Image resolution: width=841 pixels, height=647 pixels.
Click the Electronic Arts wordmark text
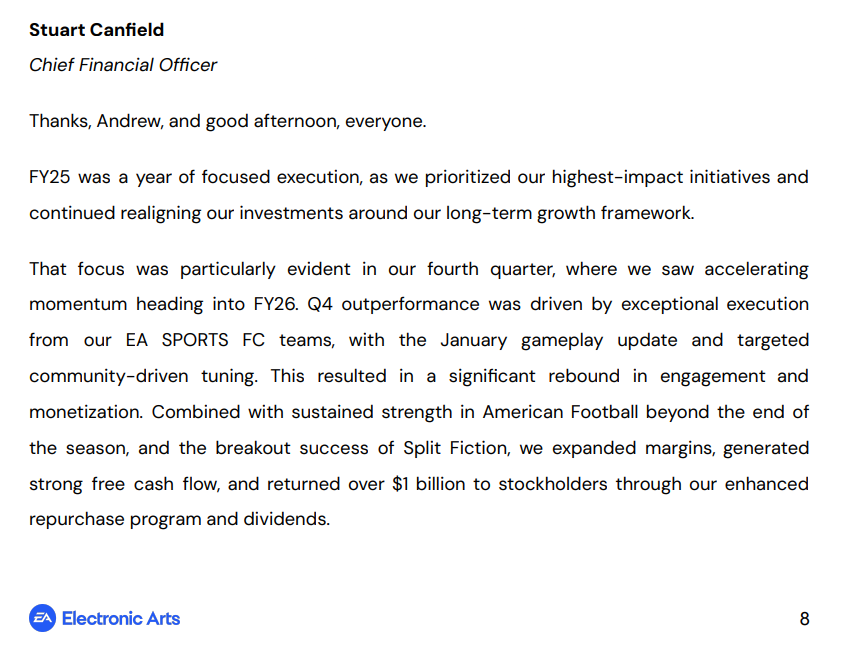tap(121, 619)
